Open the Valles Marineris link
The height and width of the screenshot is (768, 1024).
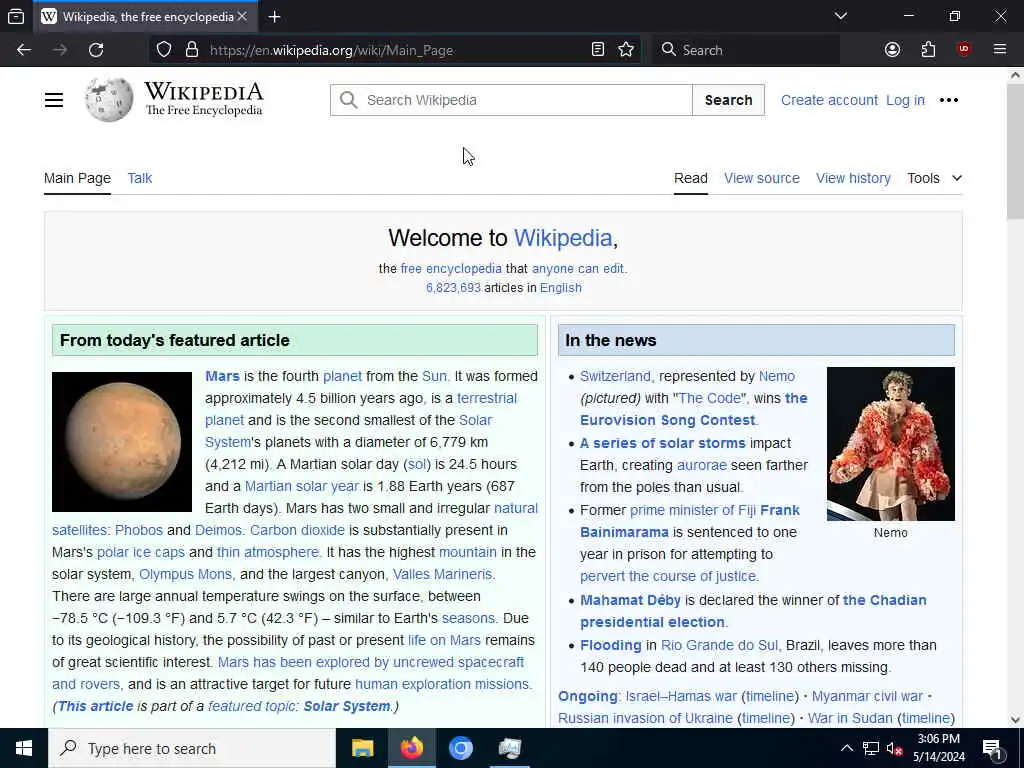442,574
